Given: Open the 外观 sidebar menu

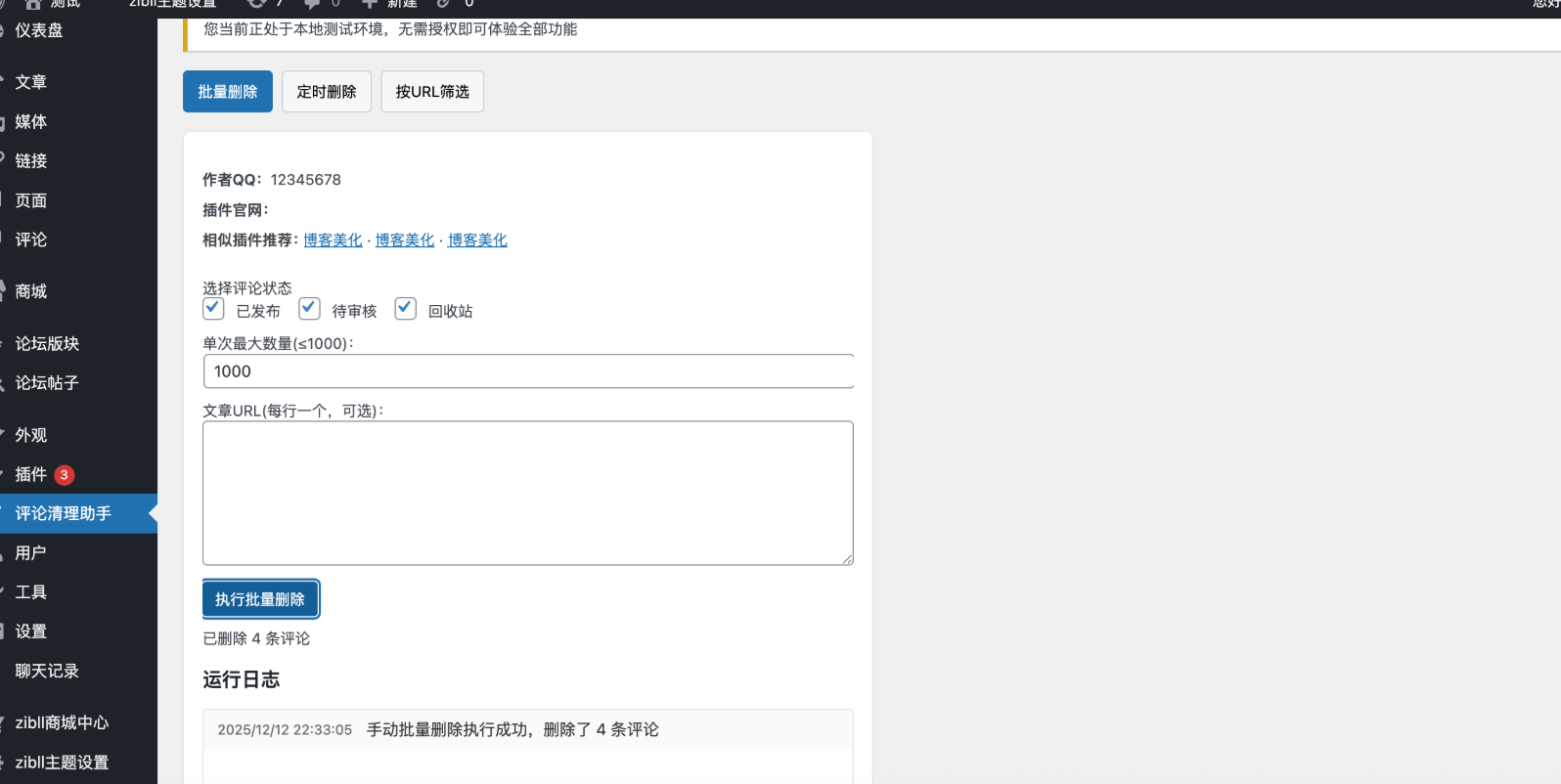Looking at the screenshot, I should pyautogui.click(x=78, y=435).
